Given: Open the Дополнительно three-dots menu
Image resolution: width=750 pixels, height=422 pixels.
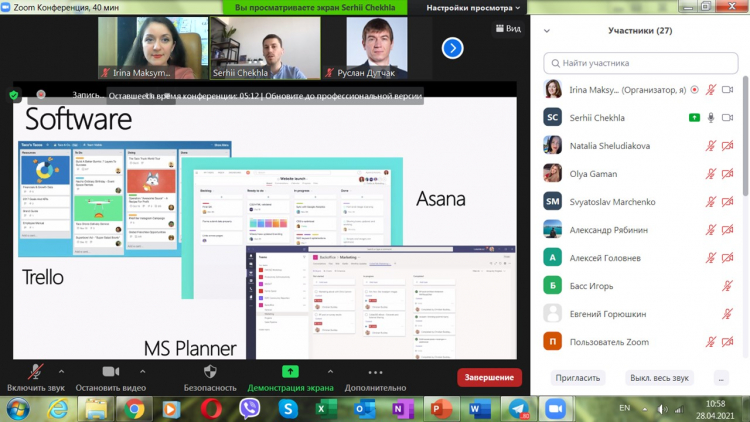Looking at the screenshot, I should tap(375, 370).
